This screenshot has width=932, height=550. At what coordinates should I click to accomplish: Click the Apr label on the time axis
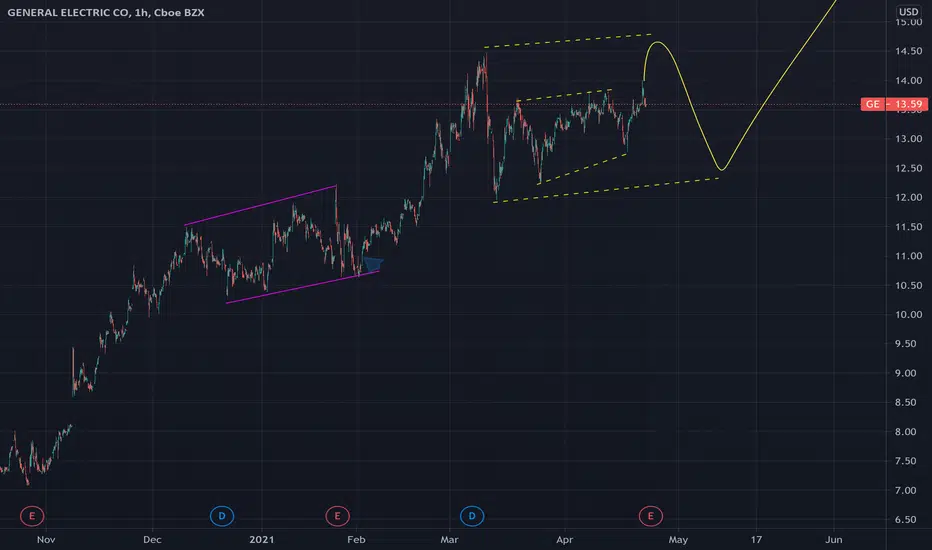(x=564, y=540)
